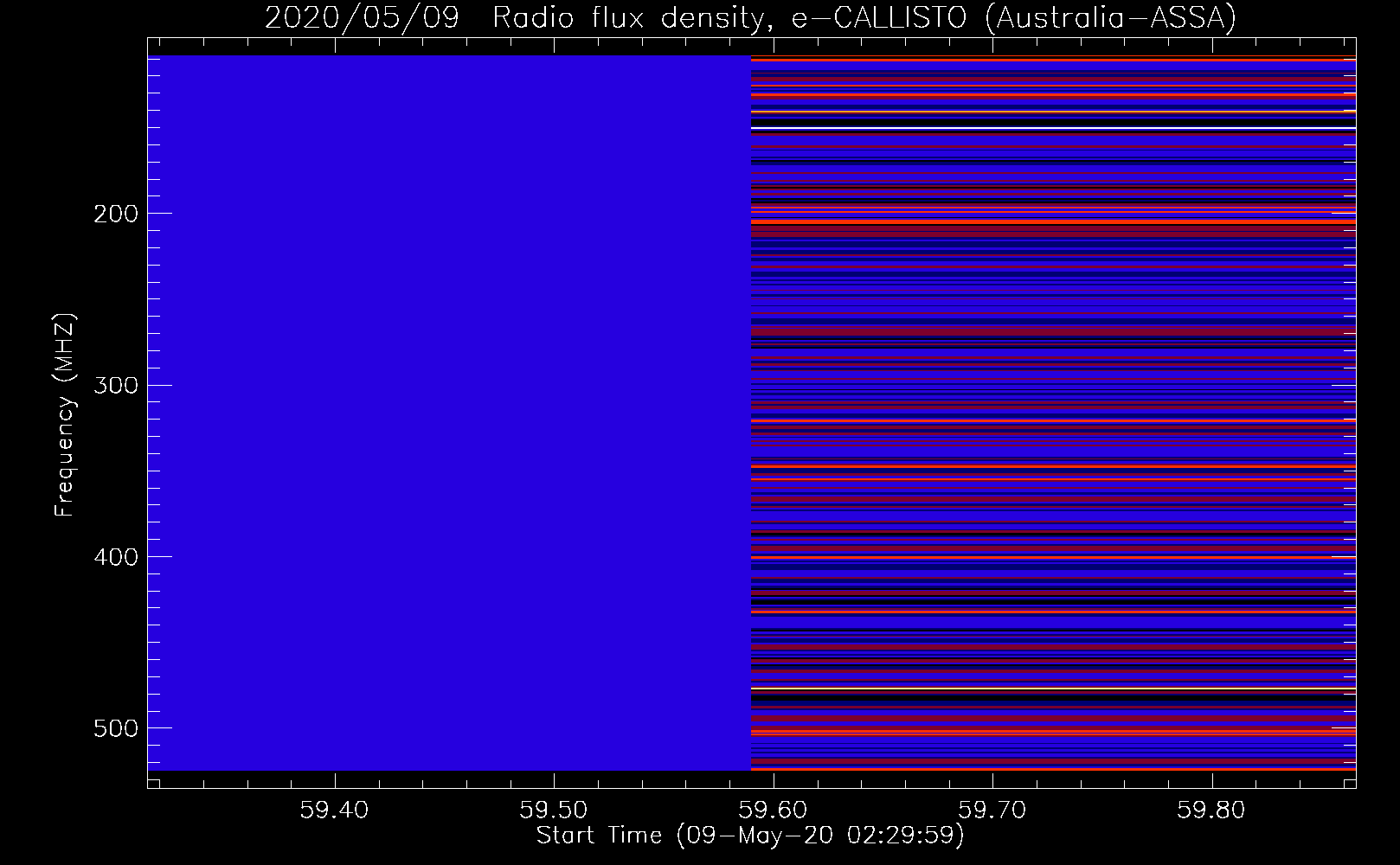Click the 'Frequency (MHZ)' axis label
The height and width of the screenshot is (865, 1400).
coord(65,414)
